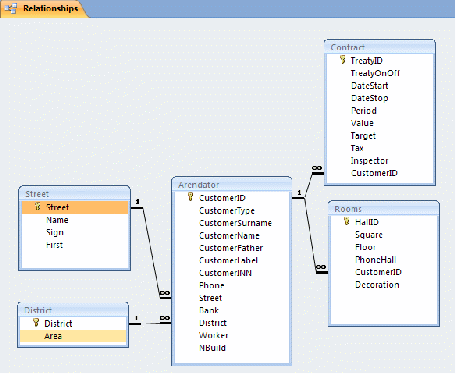Select Bank field in Arendator table
The image size is (456, 374).
(209, 310)
